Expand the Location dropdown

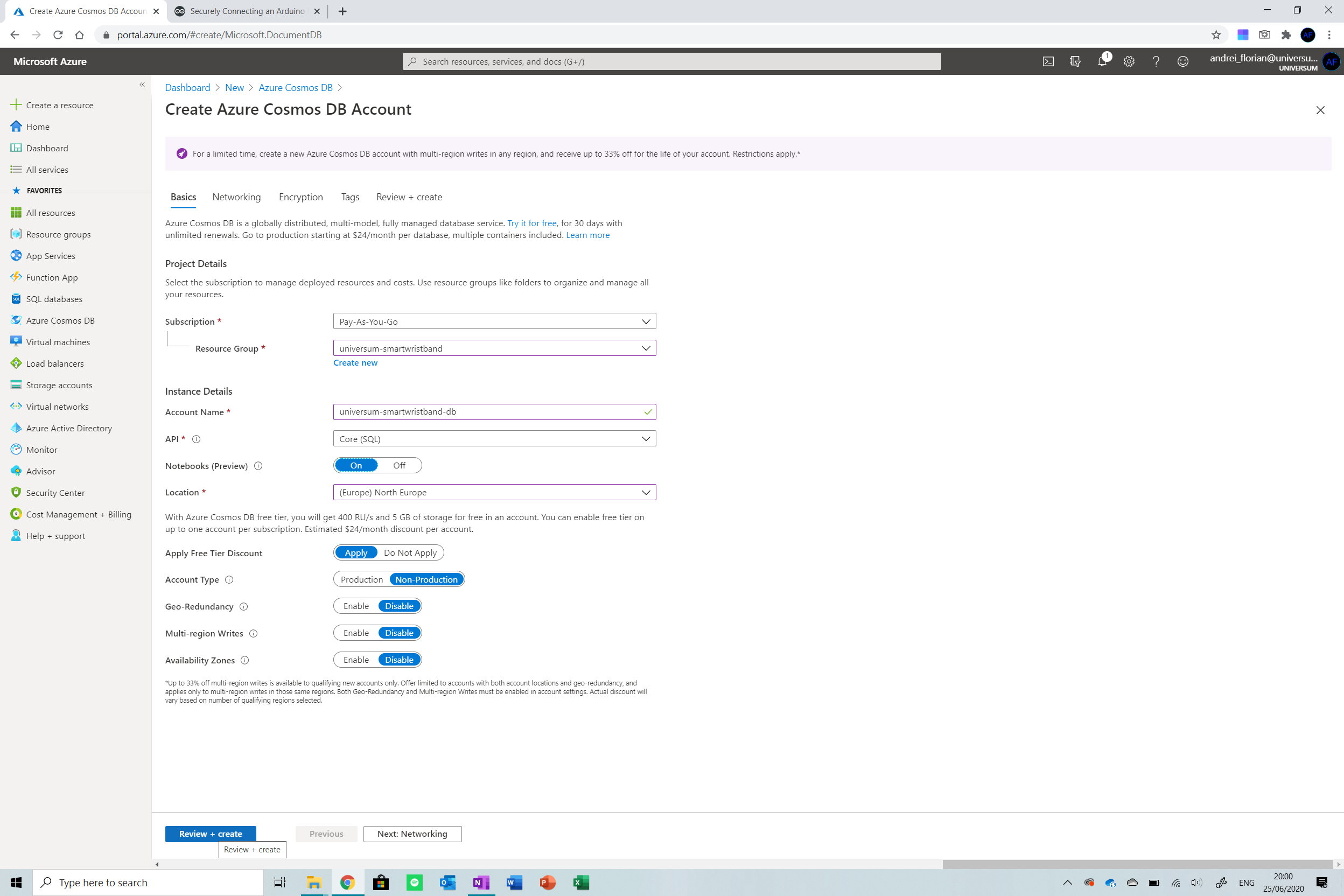494,493
